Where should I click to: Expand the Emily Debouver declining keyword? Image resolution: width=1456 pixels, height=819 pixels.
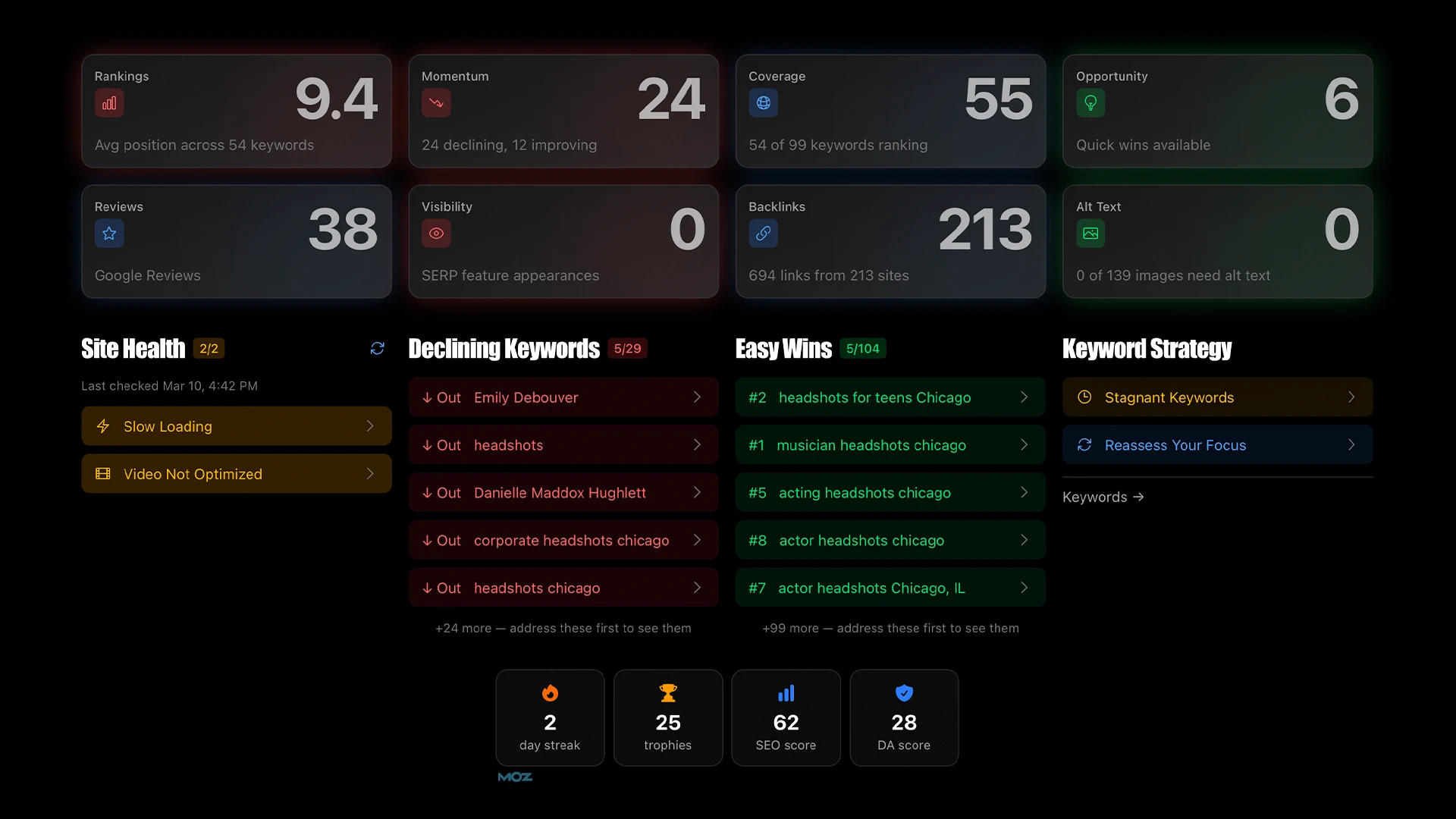(563, 397)
